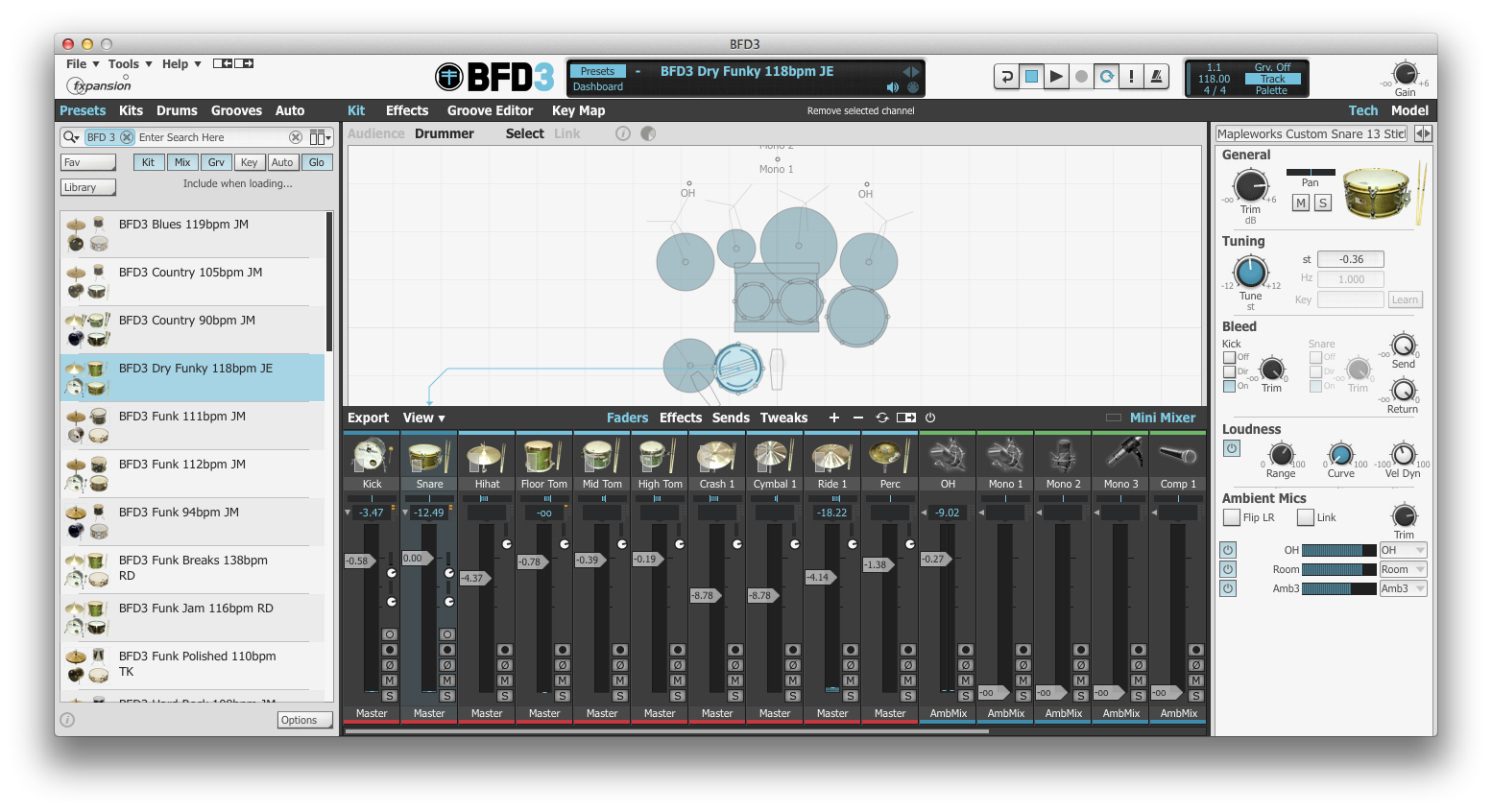The image size is (1492, 812).
Task: Show the mixer Sends view
Action: tap(731, 418)
